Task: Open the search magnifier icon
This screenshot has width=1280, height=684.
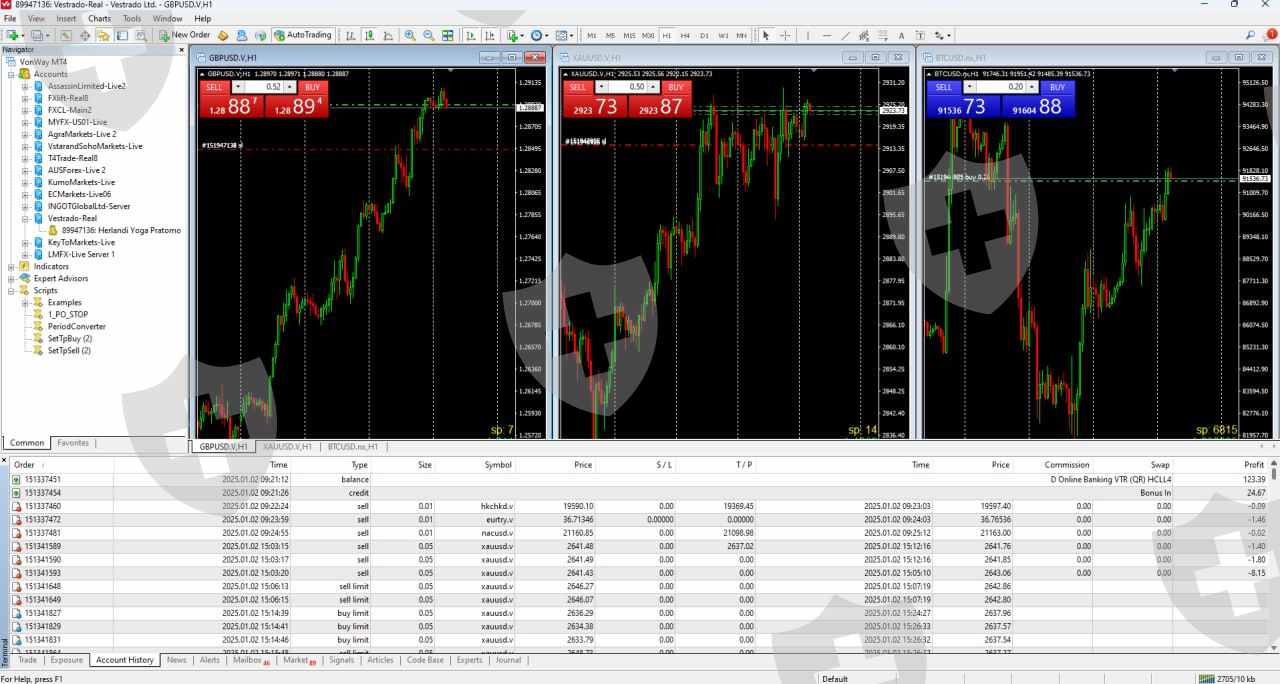Action: pos(1250,35)
